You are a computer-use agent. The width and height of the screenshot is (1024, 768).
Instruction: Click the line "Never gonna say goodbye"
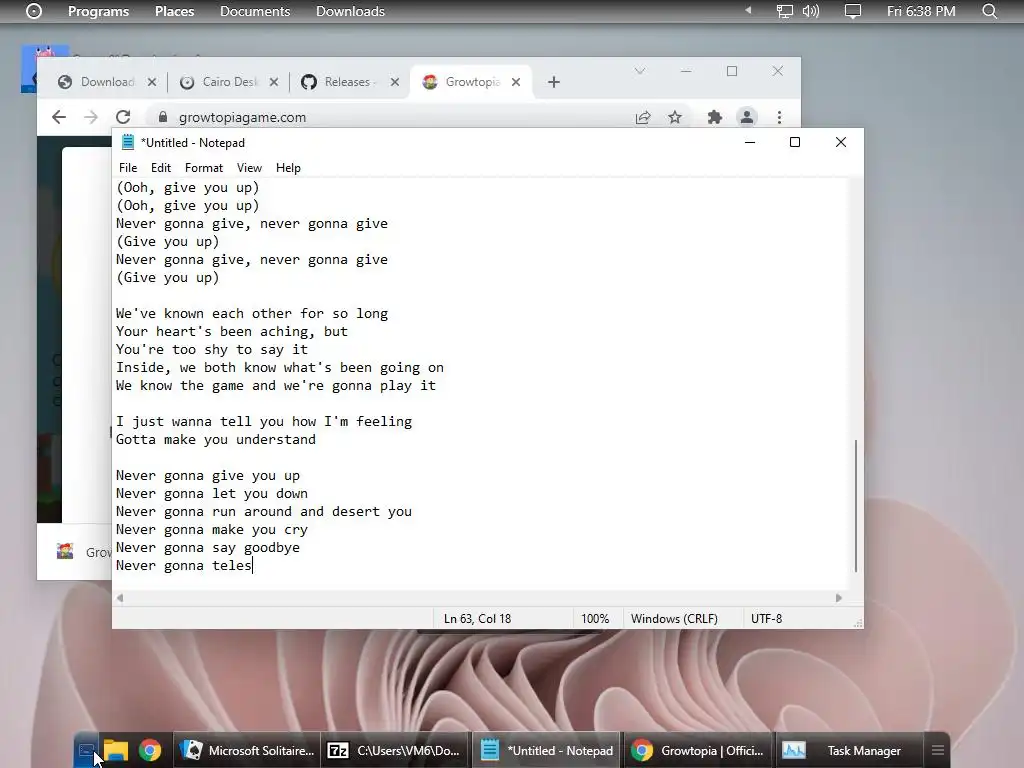click(x=208, y=547)
